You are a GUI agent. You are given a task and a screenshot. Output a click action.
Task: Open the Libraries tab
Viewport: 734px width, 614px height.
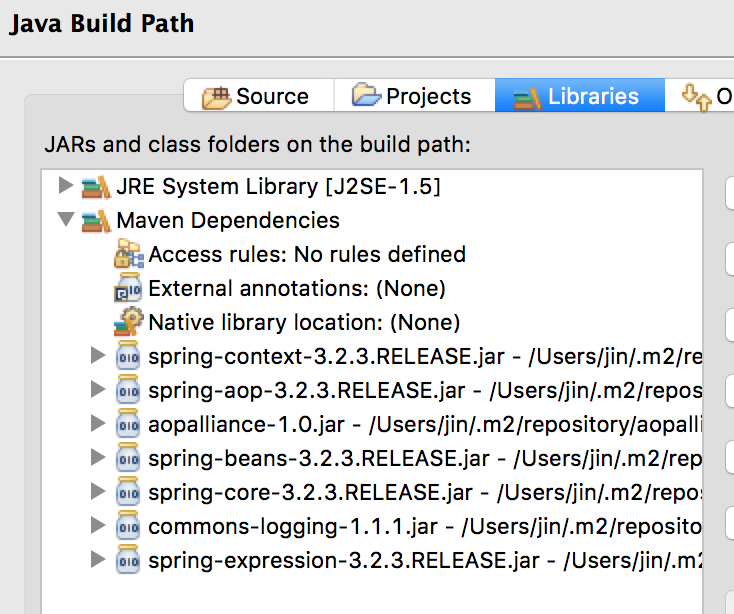click(580, 96)
